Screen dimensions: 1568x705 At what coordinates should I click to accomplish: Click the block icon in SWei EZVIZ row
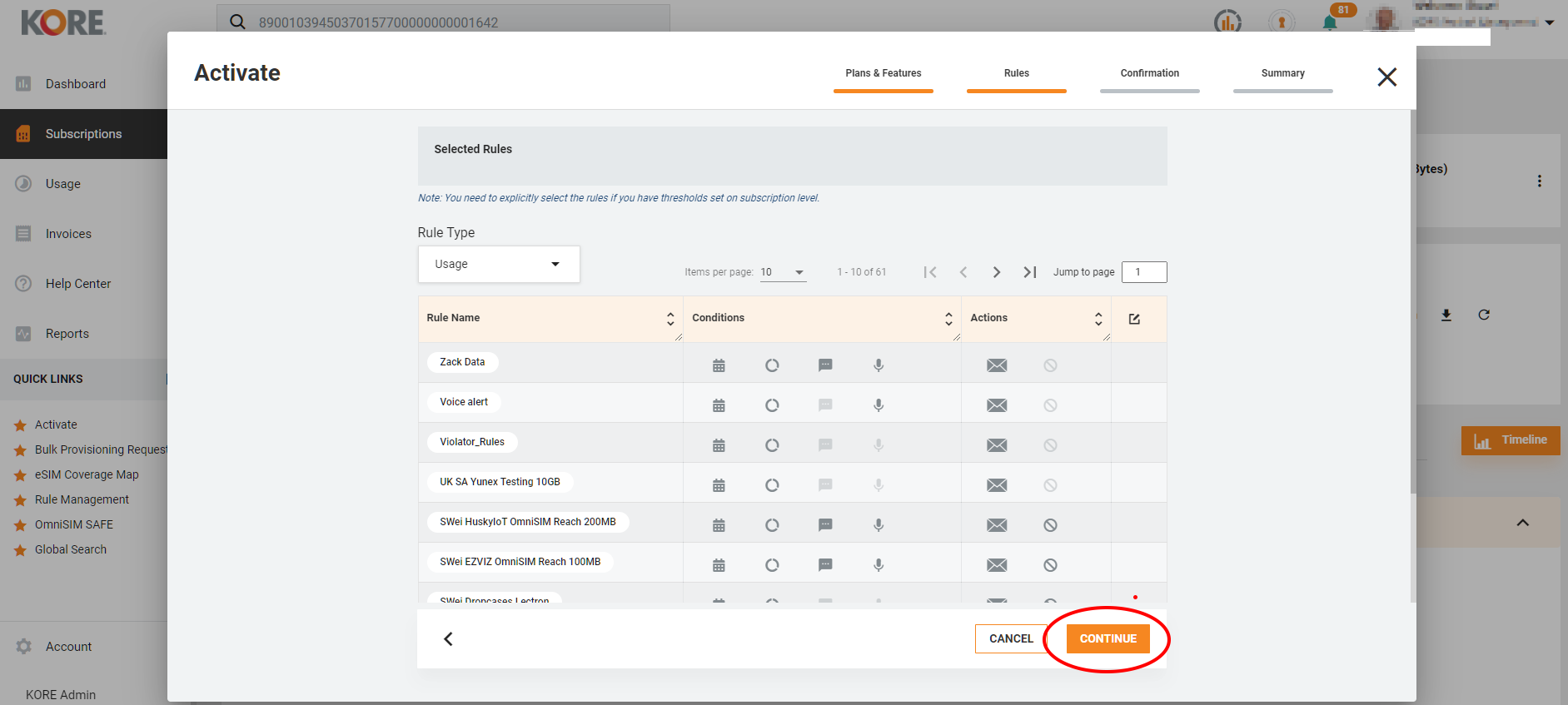(1050, 565)
